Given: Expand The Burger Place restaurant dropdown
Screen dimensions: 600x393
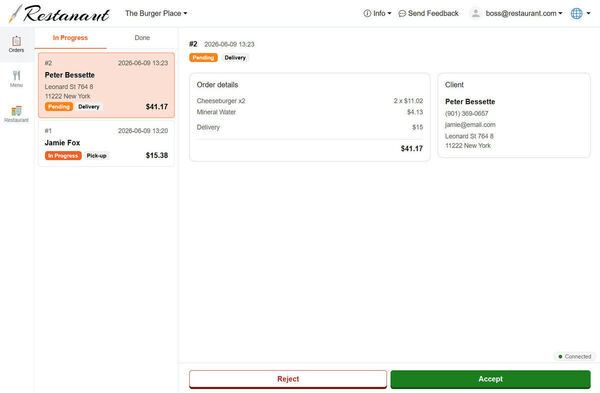Looking at the screenshot, I should pos(156,13).
